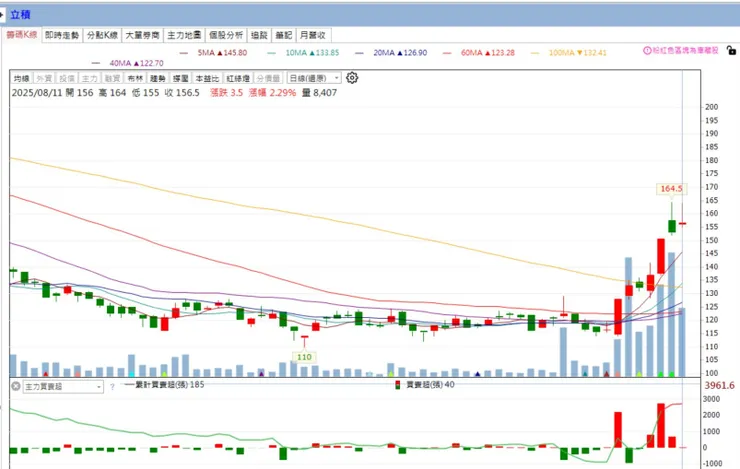Image resolution: width=740 pixels, height=469 pixels.
Task: Toggle the 布林 Bollinger band overlay
Action: click(x=135, y=78)
